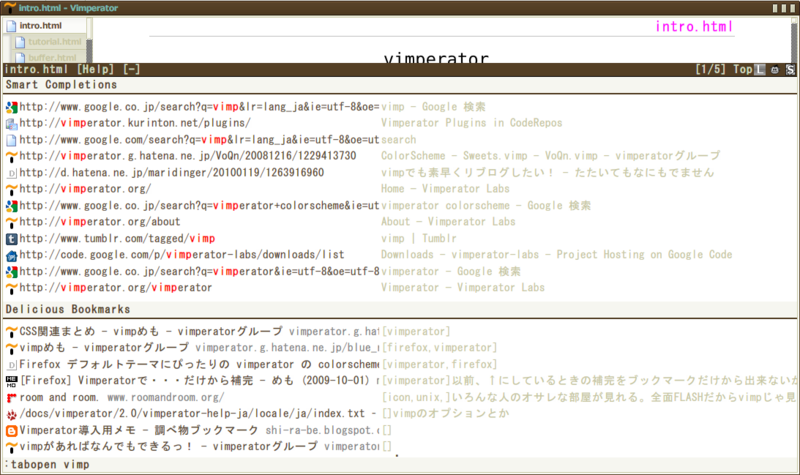Click the Google Code favicon of the vimperator-labs downloads row
The height and width of the screenshot is (475, 800).
(x=11, y=255)
